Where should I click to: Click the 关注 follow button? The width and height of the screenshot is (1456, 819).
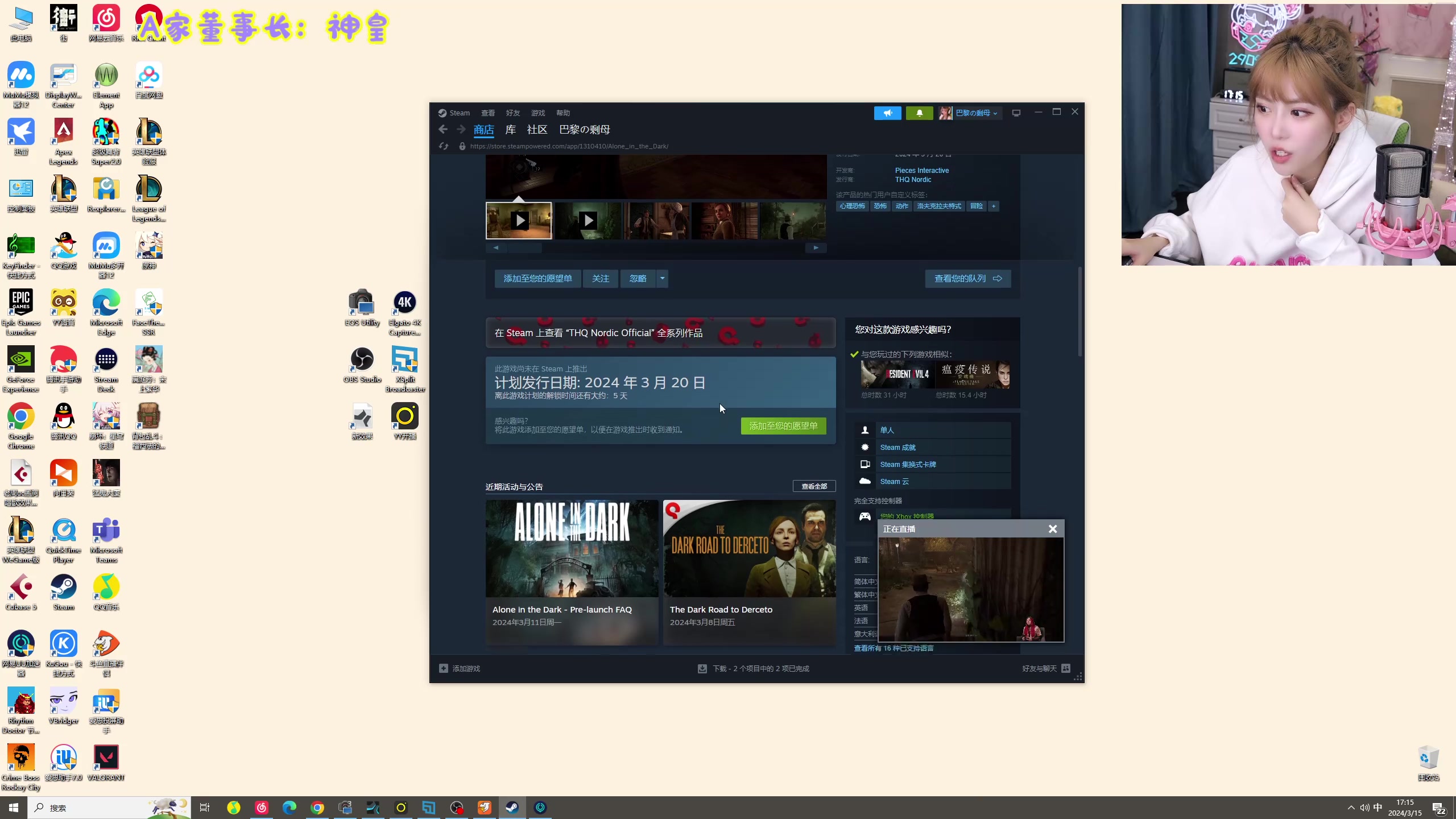tap(601, 279)
